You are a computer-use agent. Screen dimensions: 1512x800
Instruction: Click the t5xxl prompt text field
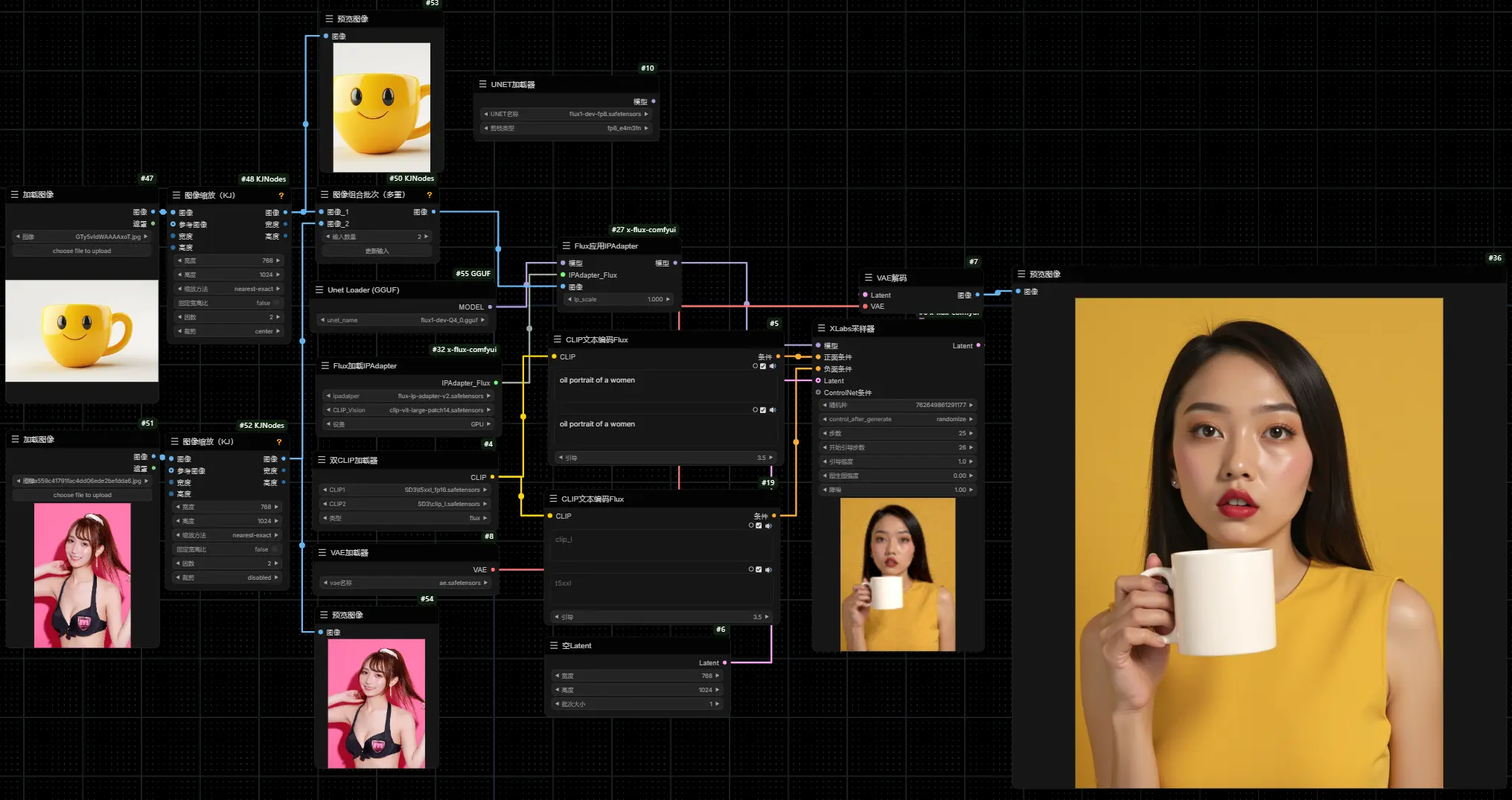661,590
